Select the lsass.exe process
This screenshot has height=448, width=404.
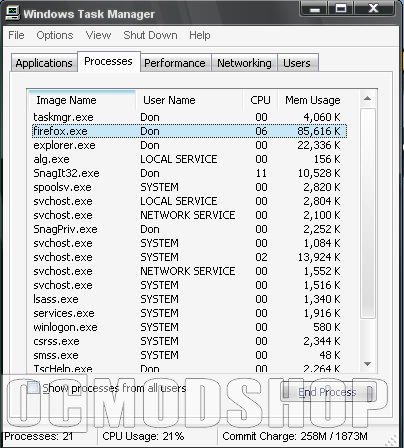(189, 299)
